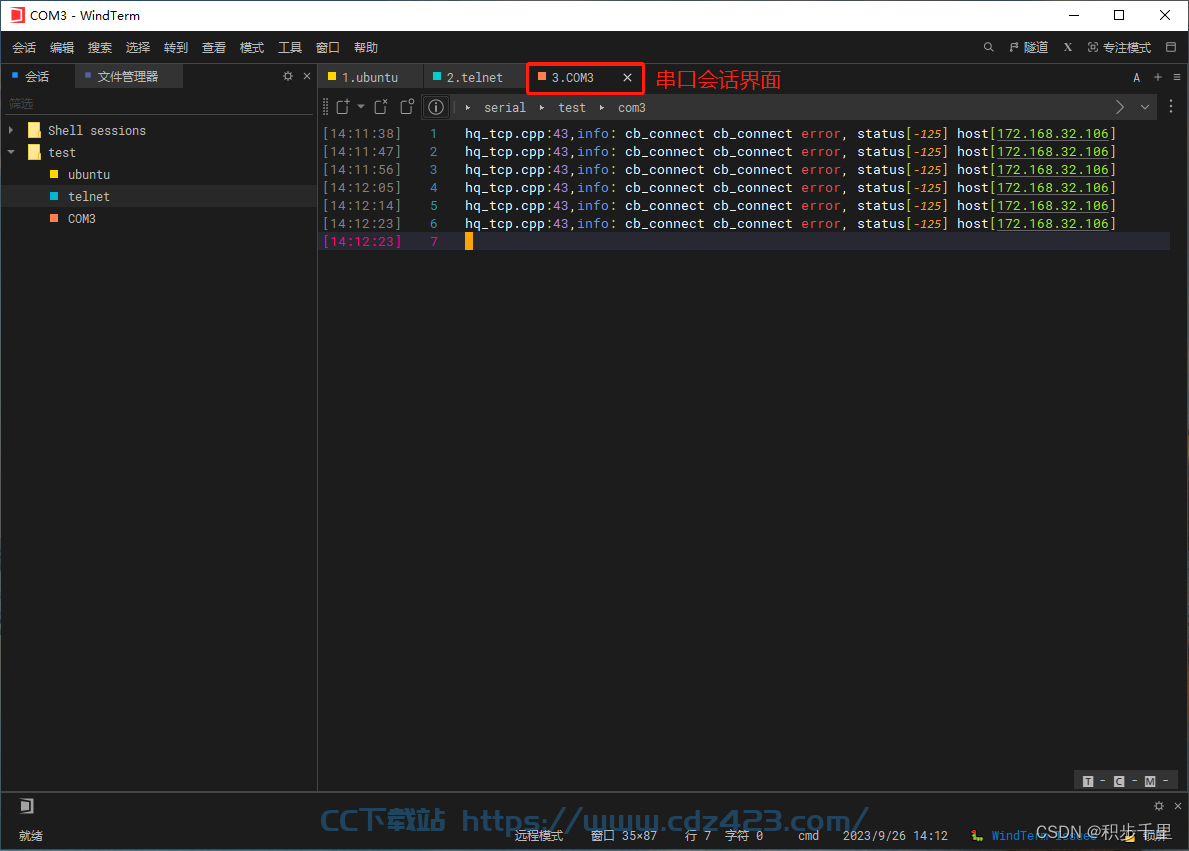The image size is (1189, 851).
Task: Switch to the 会话 panel tab
Action: tap(36, 77)
